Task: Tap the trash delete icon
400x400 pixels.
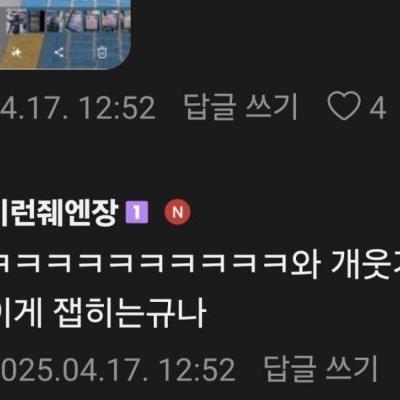Action: pos(102,53)
